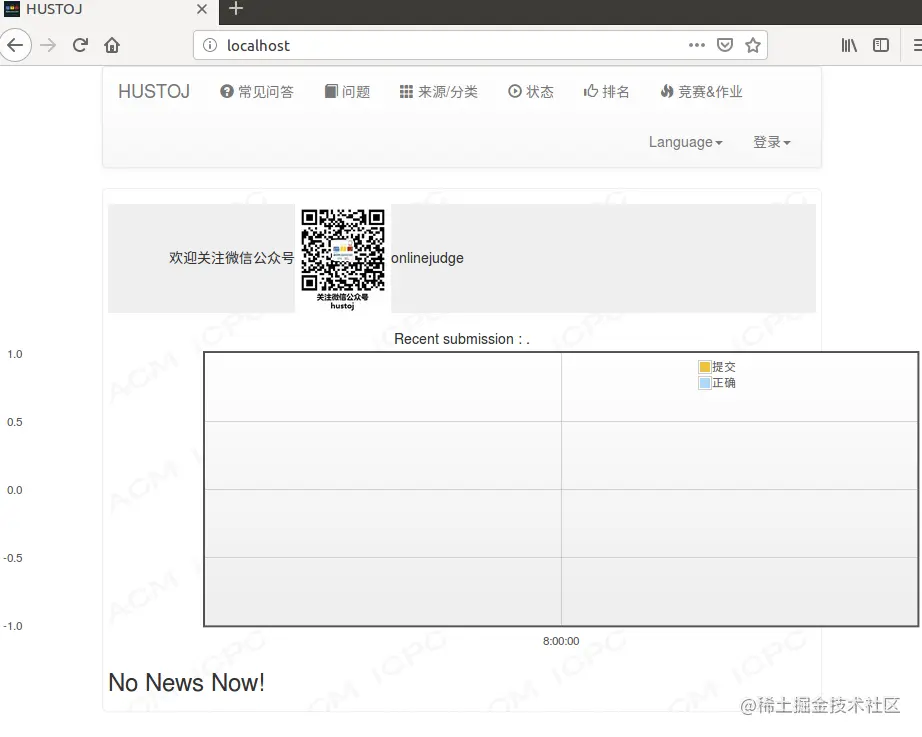Click the 8:00:00 axis label
The image size is (922, 737).
click(x=561, y=641)
